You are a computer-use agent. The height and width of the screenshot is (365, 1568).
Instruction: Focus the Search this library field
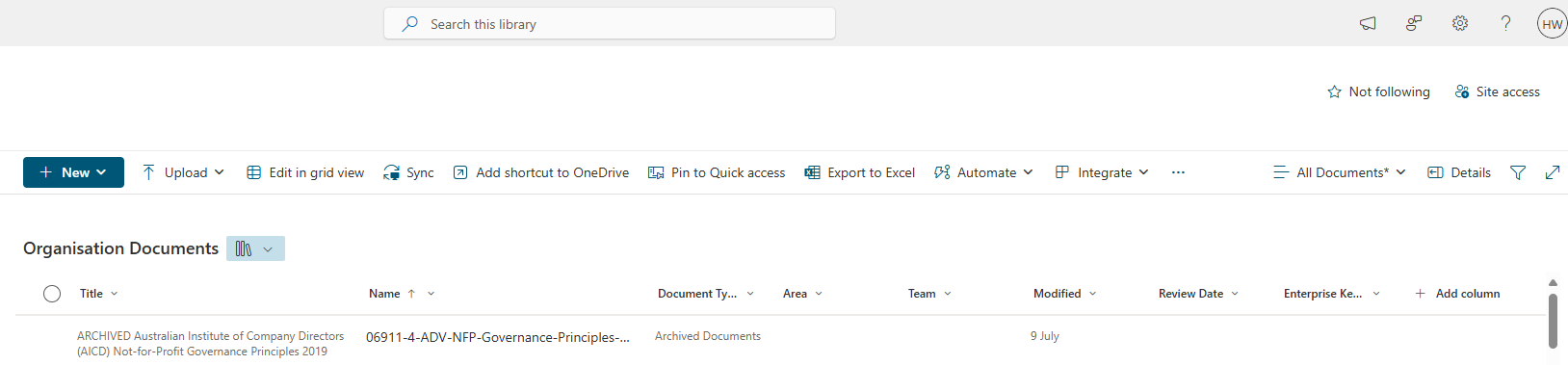tap(610, 24)
